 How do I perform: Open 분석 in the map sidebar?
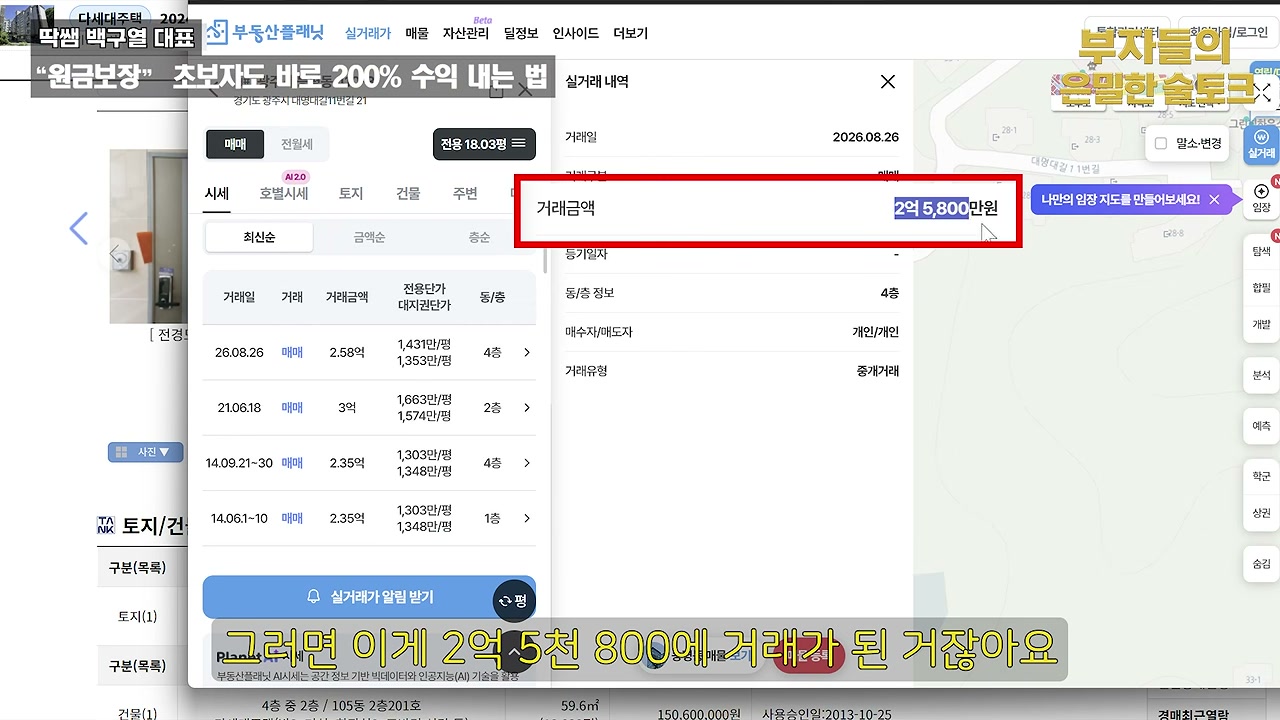point(1261,375)
